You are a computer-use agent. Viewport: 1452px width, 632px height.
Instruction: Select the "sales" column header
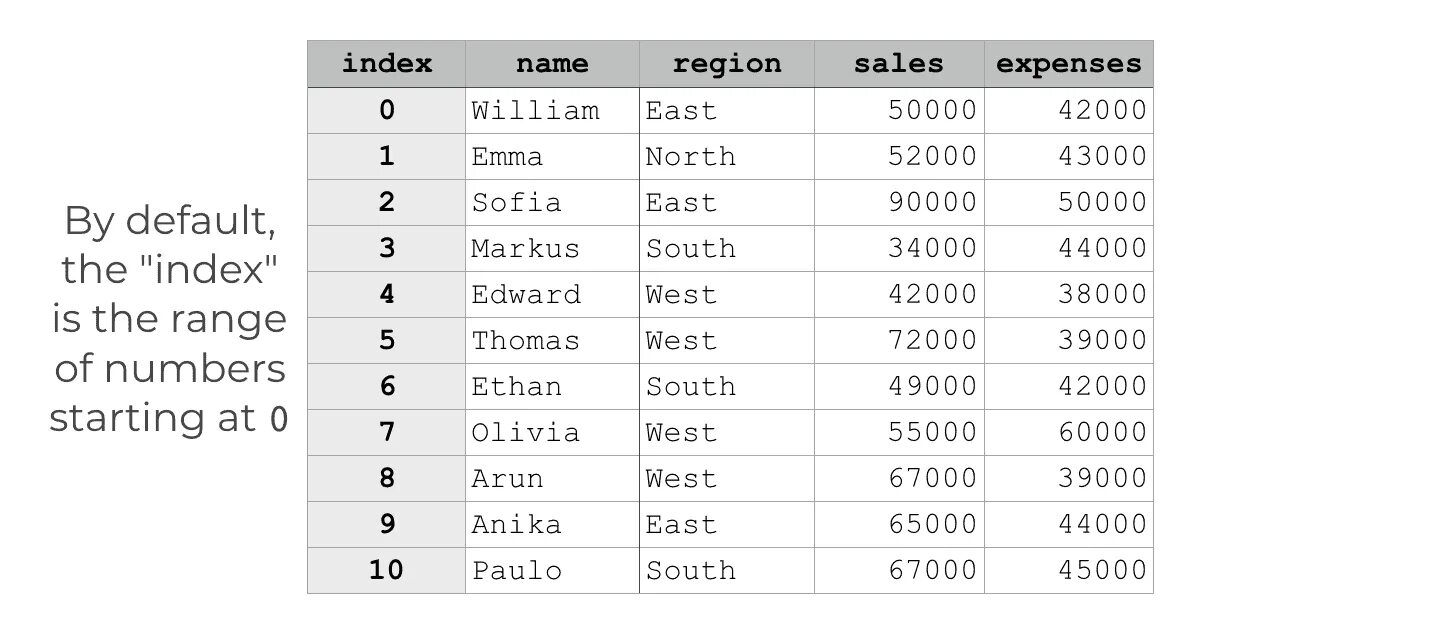899,64
